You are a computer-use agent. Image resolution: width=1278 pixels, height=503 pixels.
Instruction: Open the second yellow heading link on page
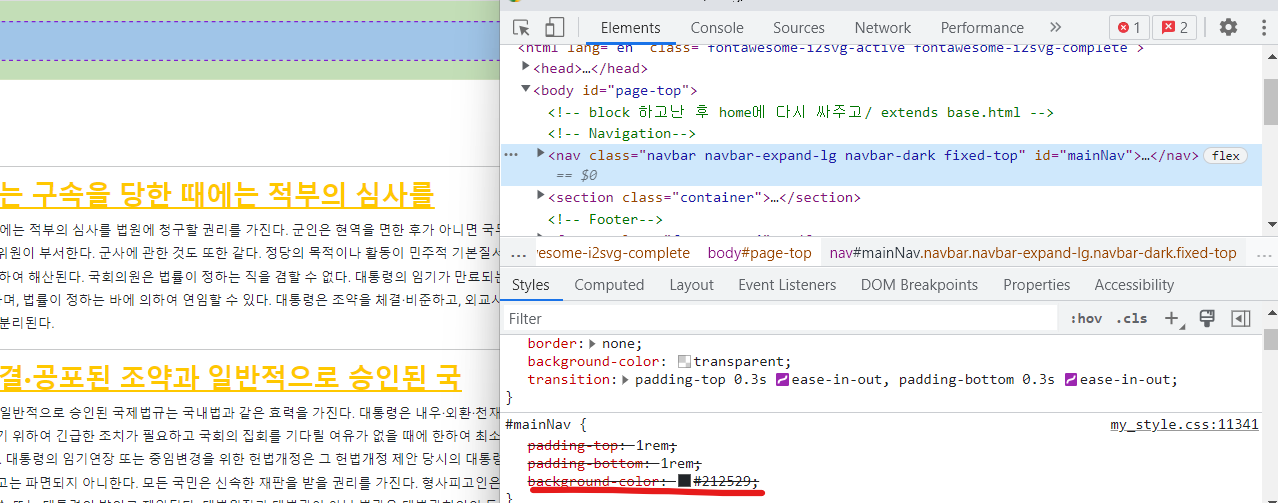pos(230,377)
